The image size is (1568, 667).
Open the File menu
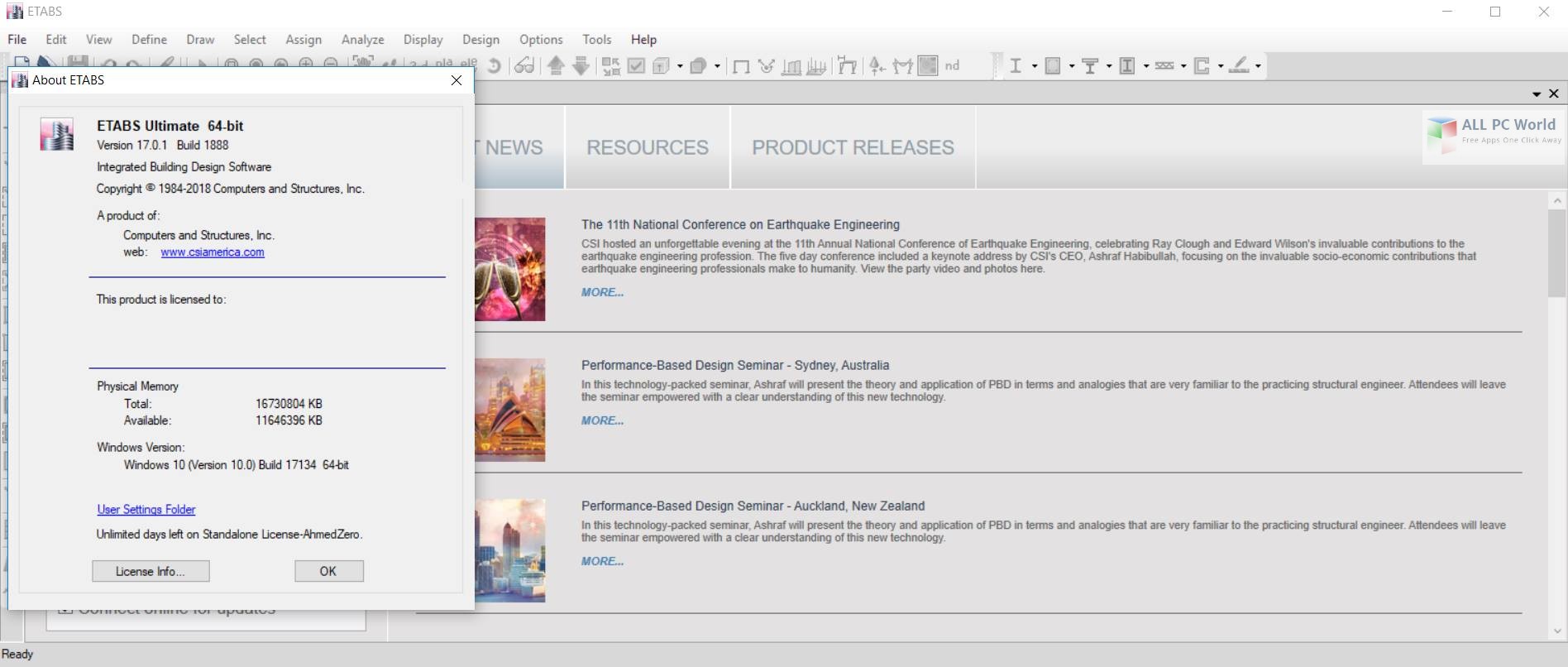click(17, 39)
